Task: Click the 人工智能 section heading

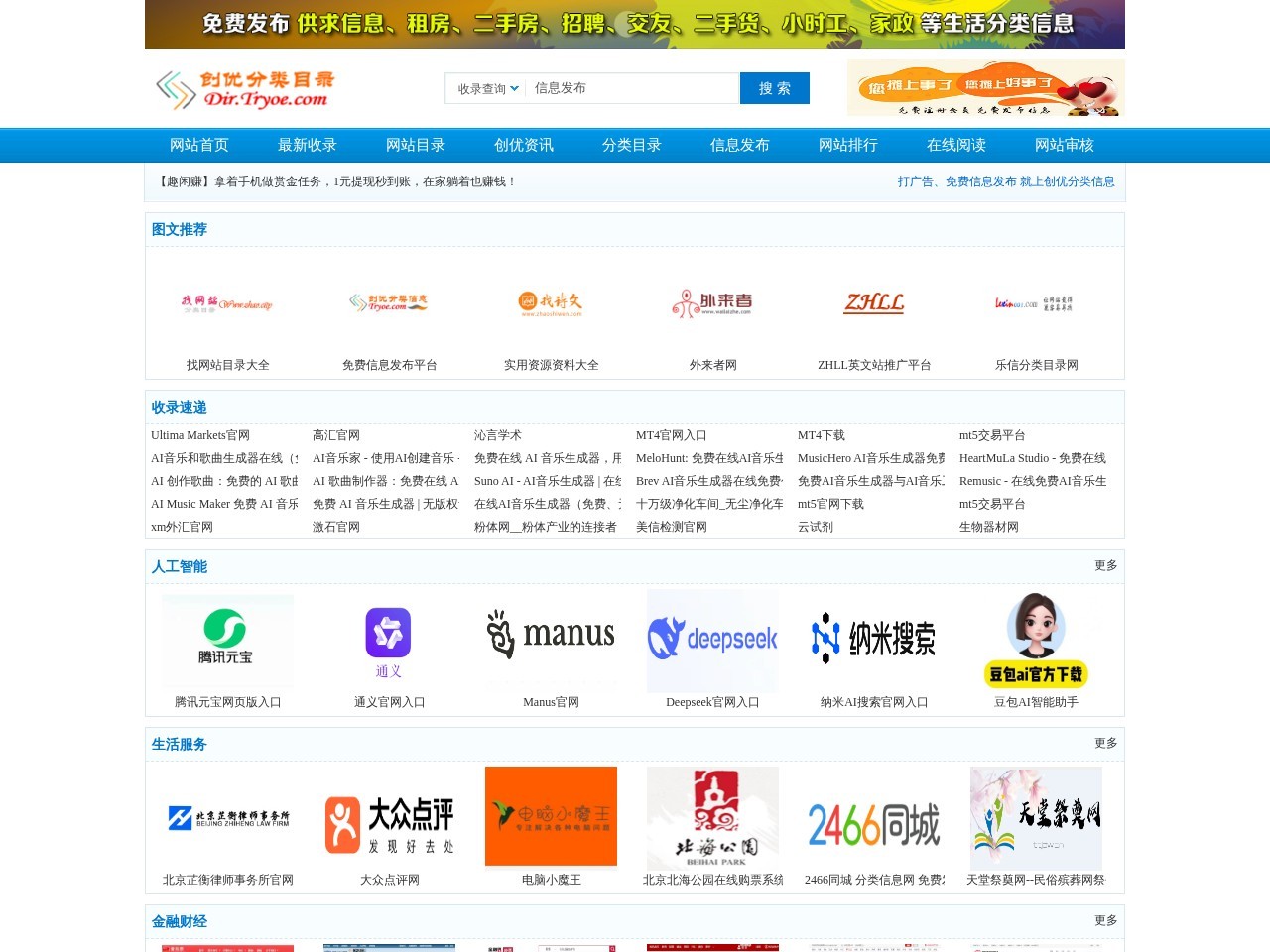Action: tap(180, 566)
